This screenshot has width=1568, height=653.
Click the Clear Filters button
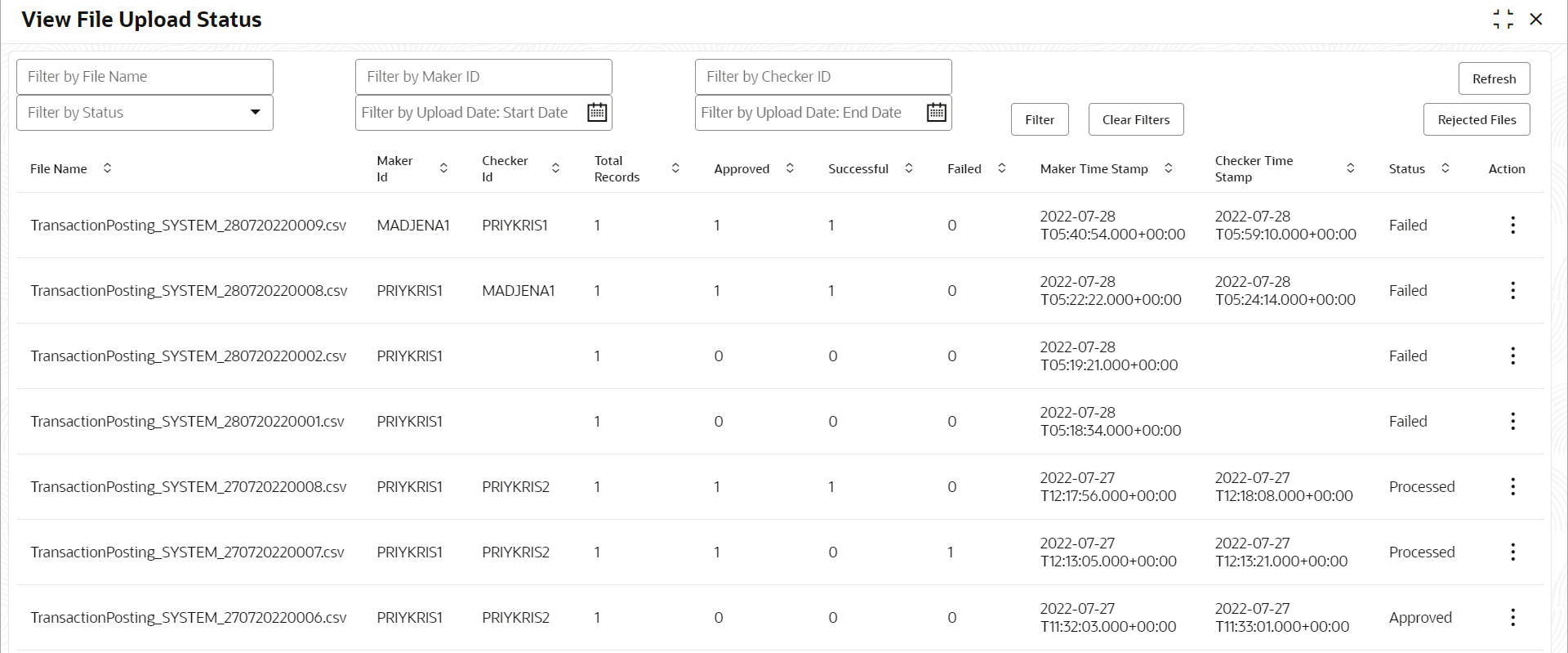pos(1136,119)
